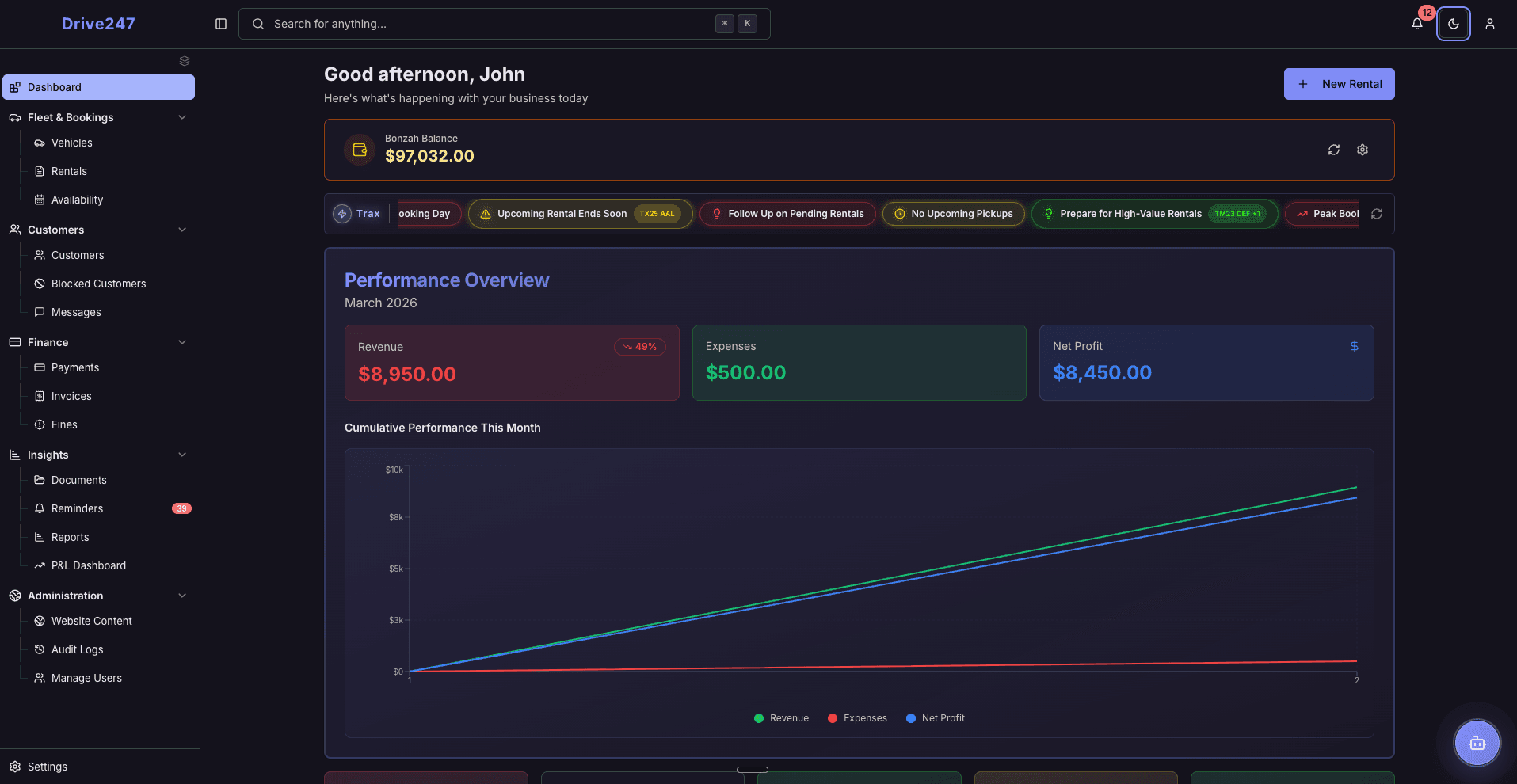
Task: Open notifications via the bell icon
Action: (x=1417, y=24)
